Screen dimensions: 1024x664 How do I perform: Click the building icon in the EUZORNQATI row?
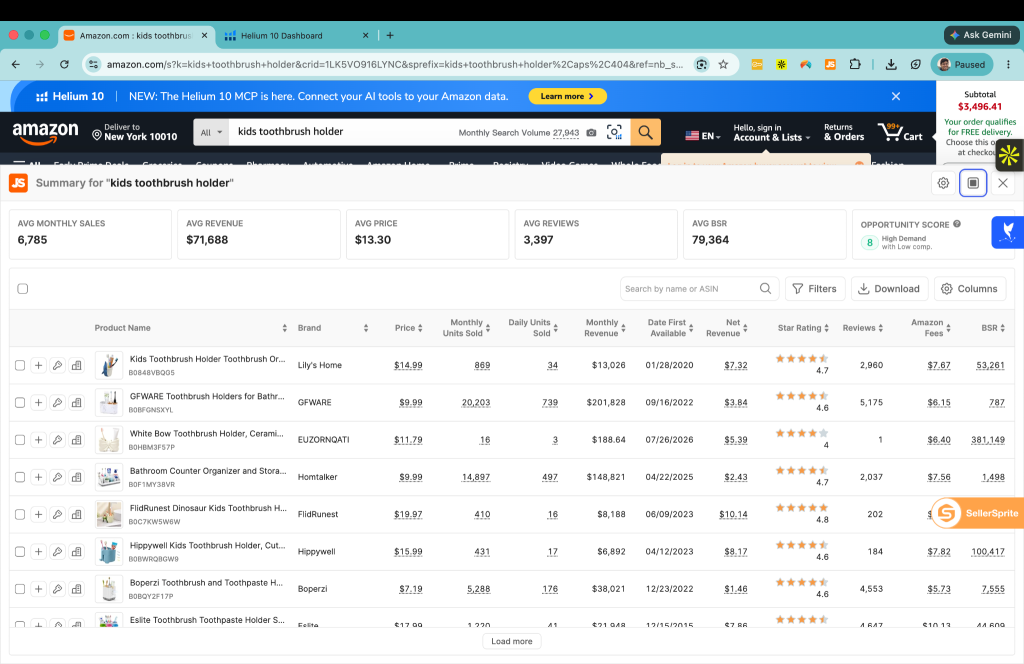[x=76, y=440]
